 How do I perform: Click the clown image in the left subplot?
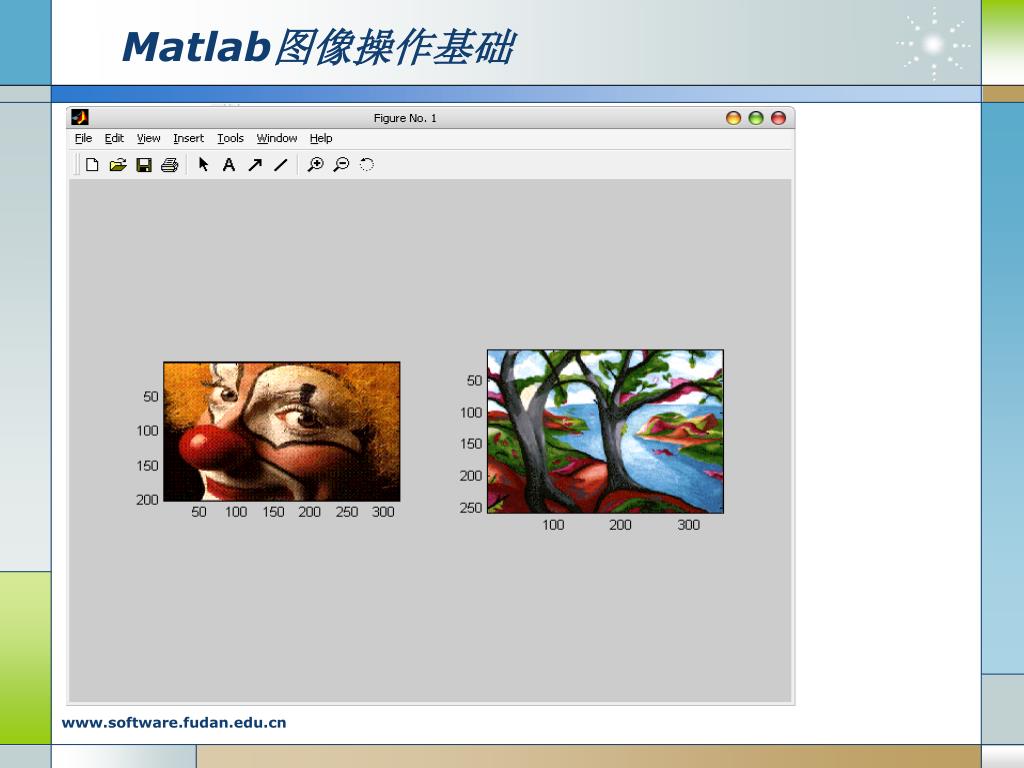pos(281,432)
